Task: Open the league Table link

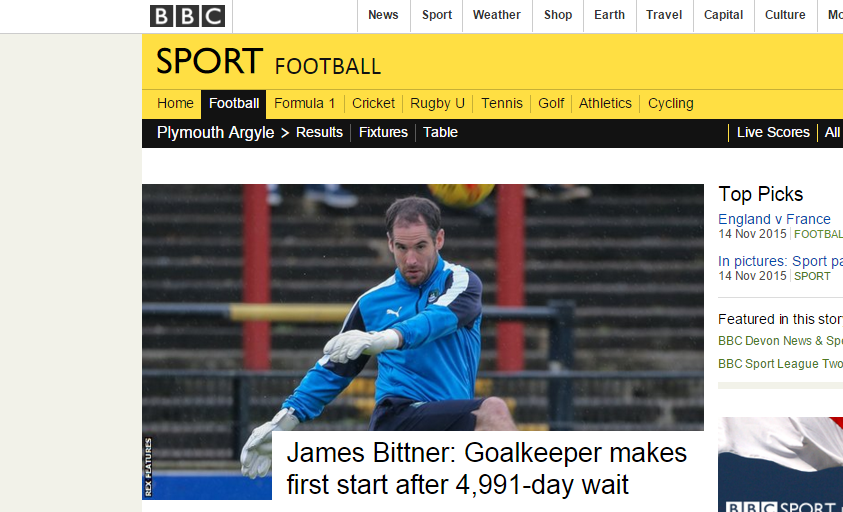Action: tap(440, 132)
